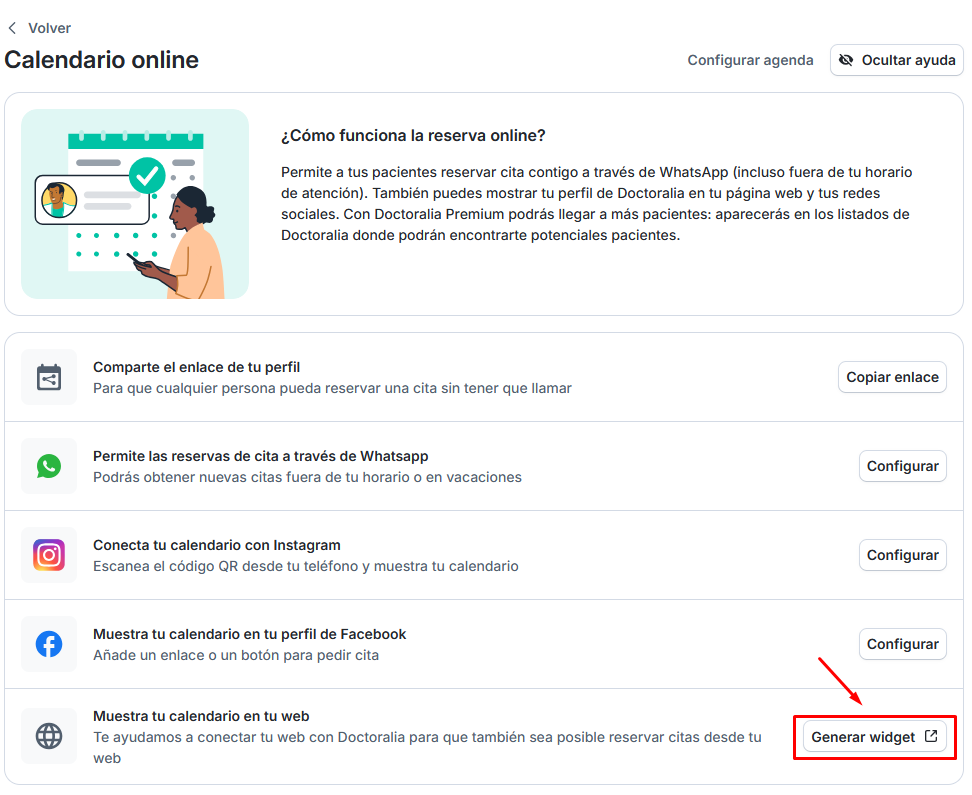Click 'Te ayudamos a conectar tu web con Doctoralia' text
The width and height of the screenshot is (972, 795).
[427, 748]
